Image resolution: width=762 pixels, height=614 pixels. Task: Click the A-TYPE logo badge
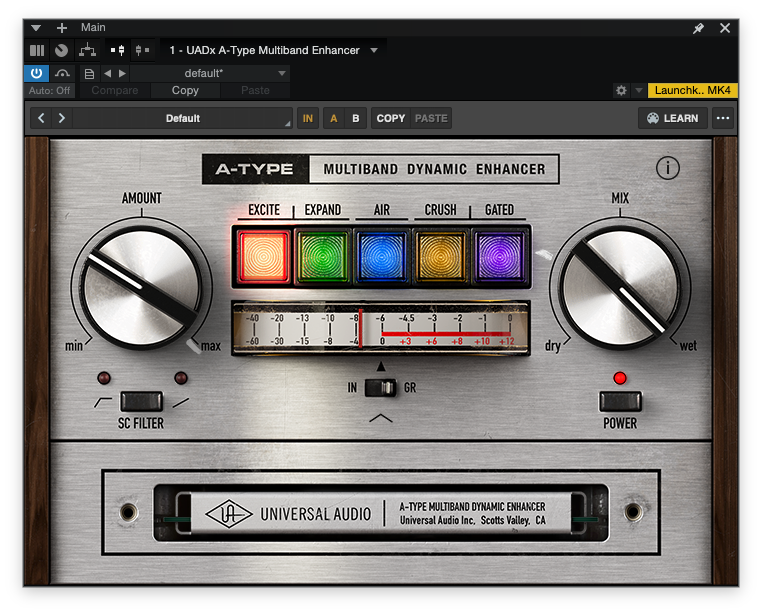pos(255,169)
